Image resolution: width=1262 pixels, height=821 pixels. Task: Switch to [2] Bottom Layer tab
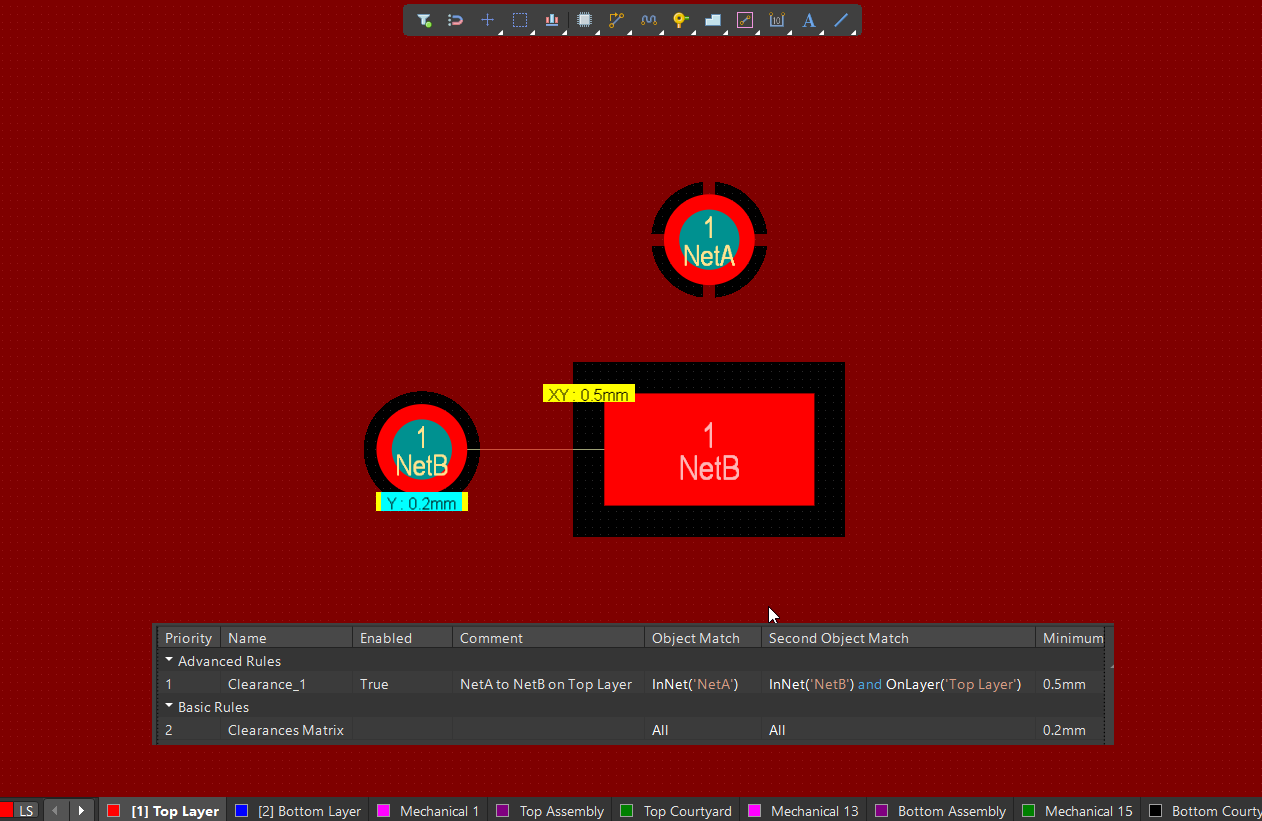tap(298, 810)
